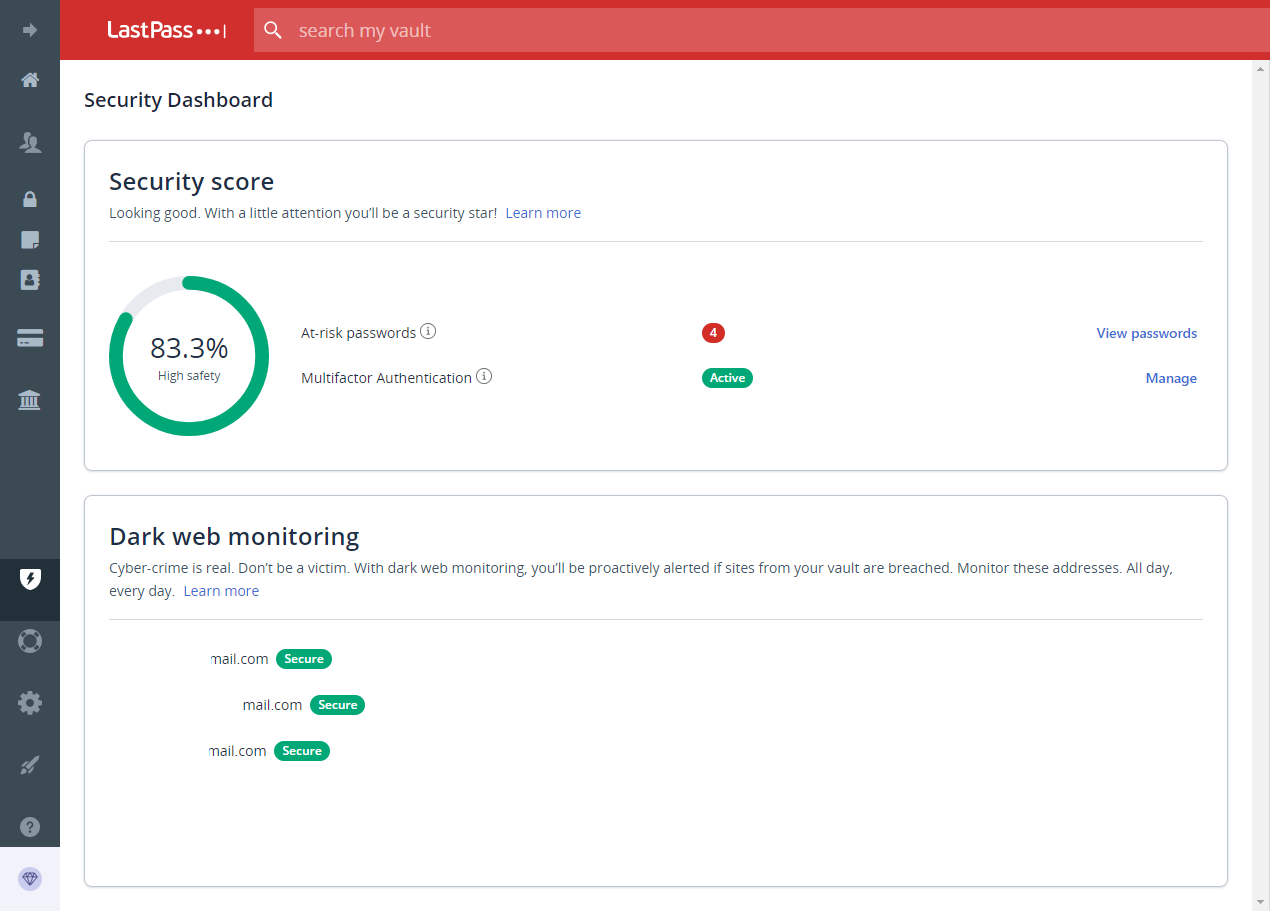Open the Sharing Center people icon

tap(30, 143)
